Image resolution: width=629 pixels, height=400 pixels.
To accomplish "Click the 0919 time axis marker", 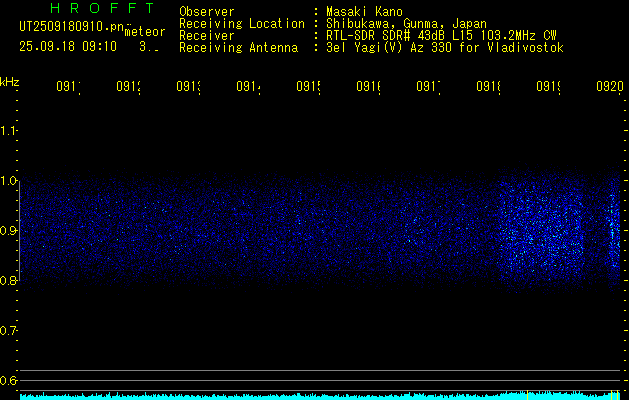I will click(549, 87).
